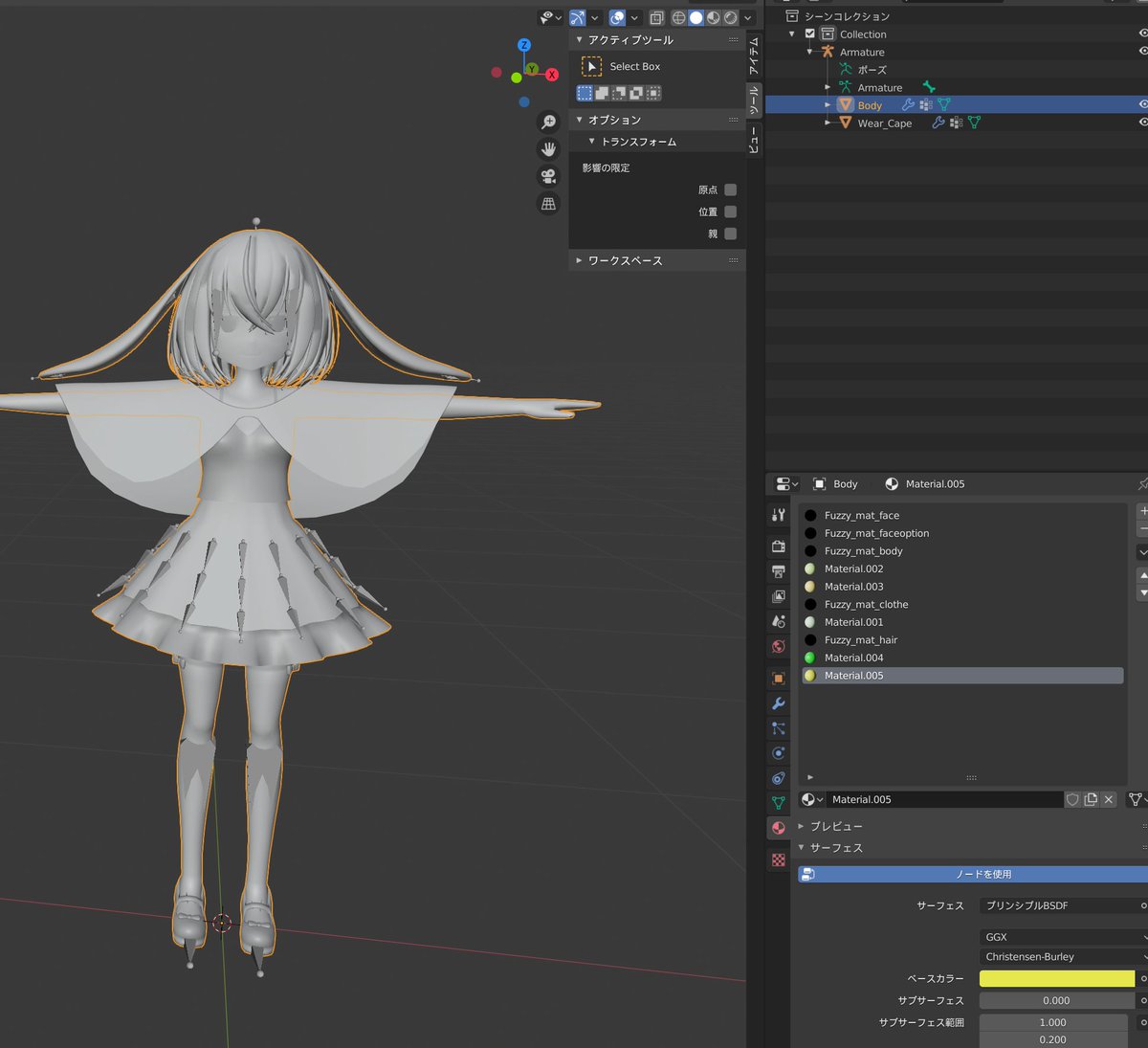
Task: Switch to wireframe shading mode
Action: tap(678, 17)
